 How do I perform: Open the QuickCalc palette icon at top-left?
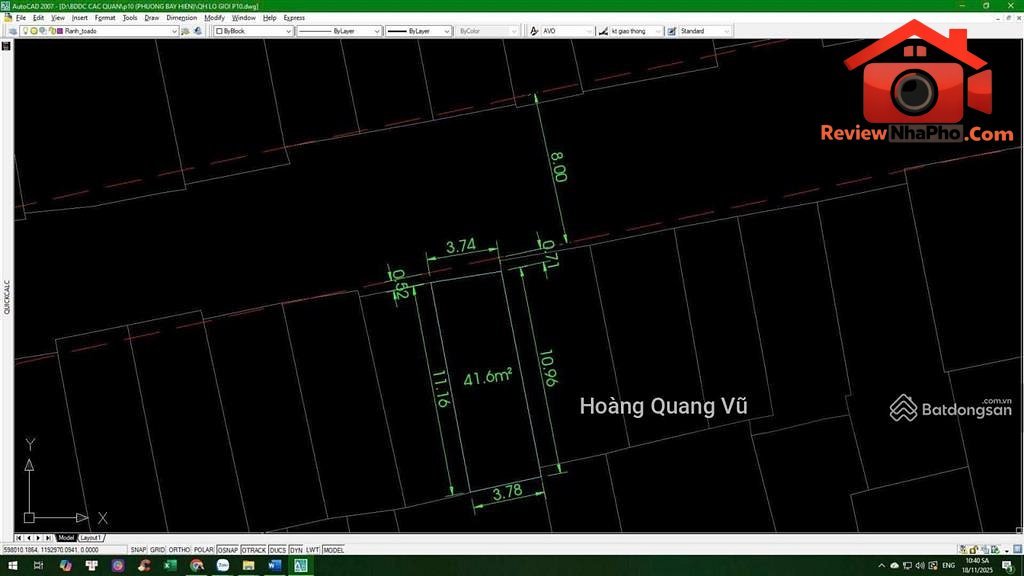pyautogui.click(x=7, y=46)
